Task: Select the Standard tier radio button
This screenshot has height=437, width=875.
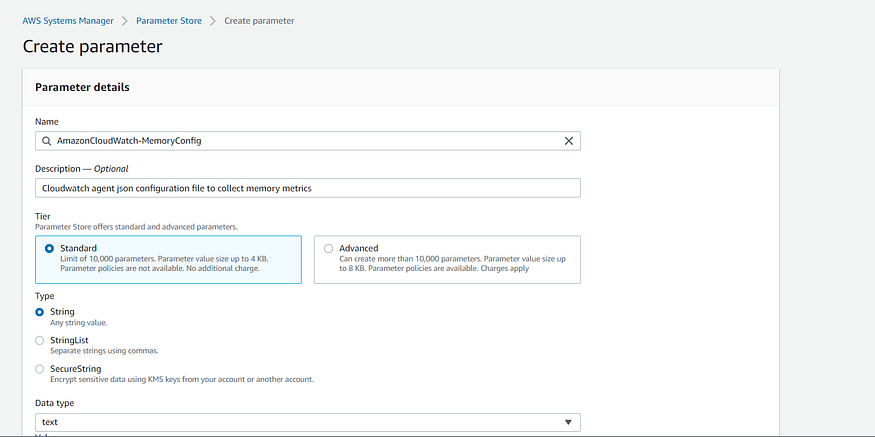Action: coord(49,248)
